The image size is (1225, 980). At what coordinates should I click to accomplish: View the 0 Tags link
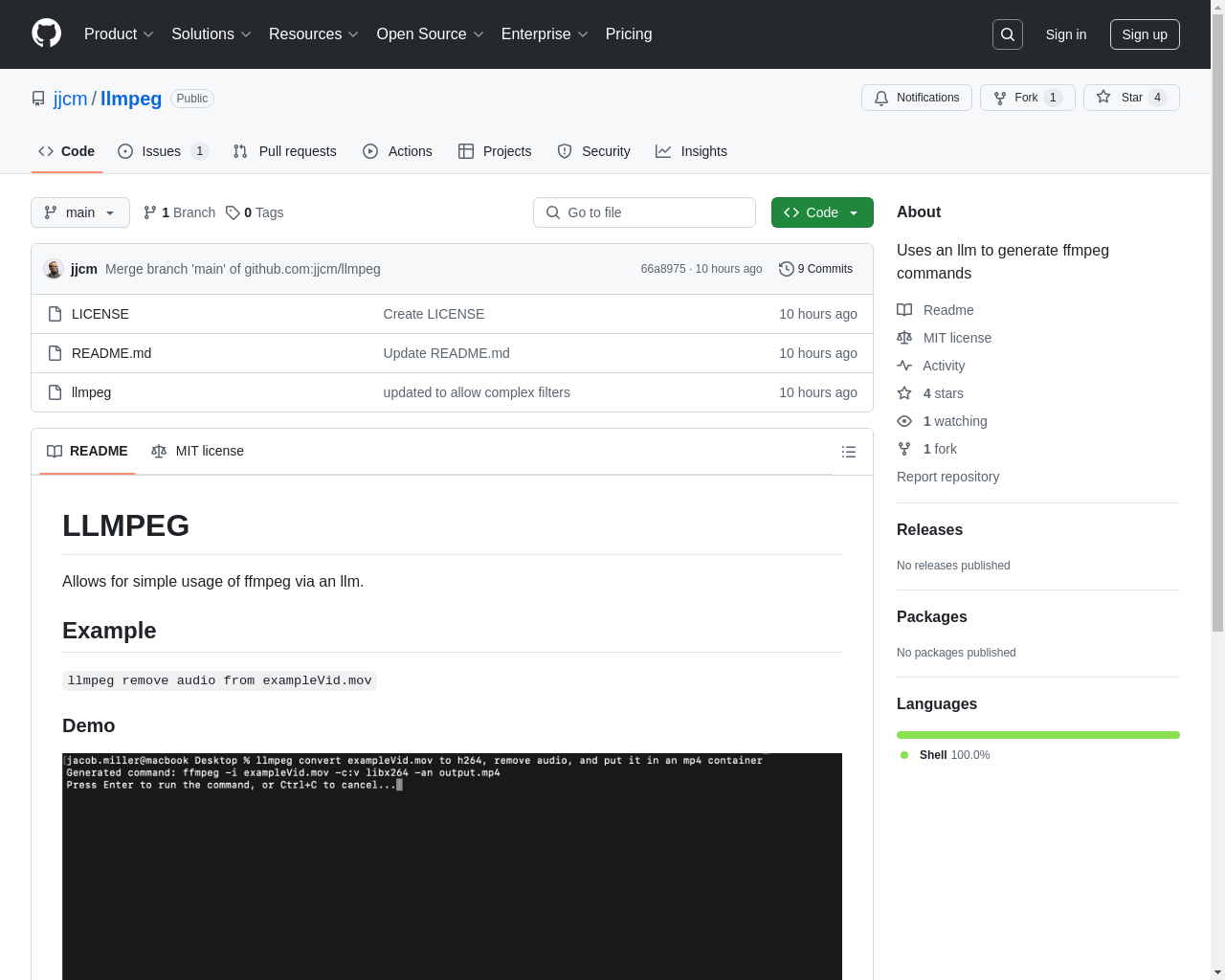pyautogui.click(x=255, y=212)
